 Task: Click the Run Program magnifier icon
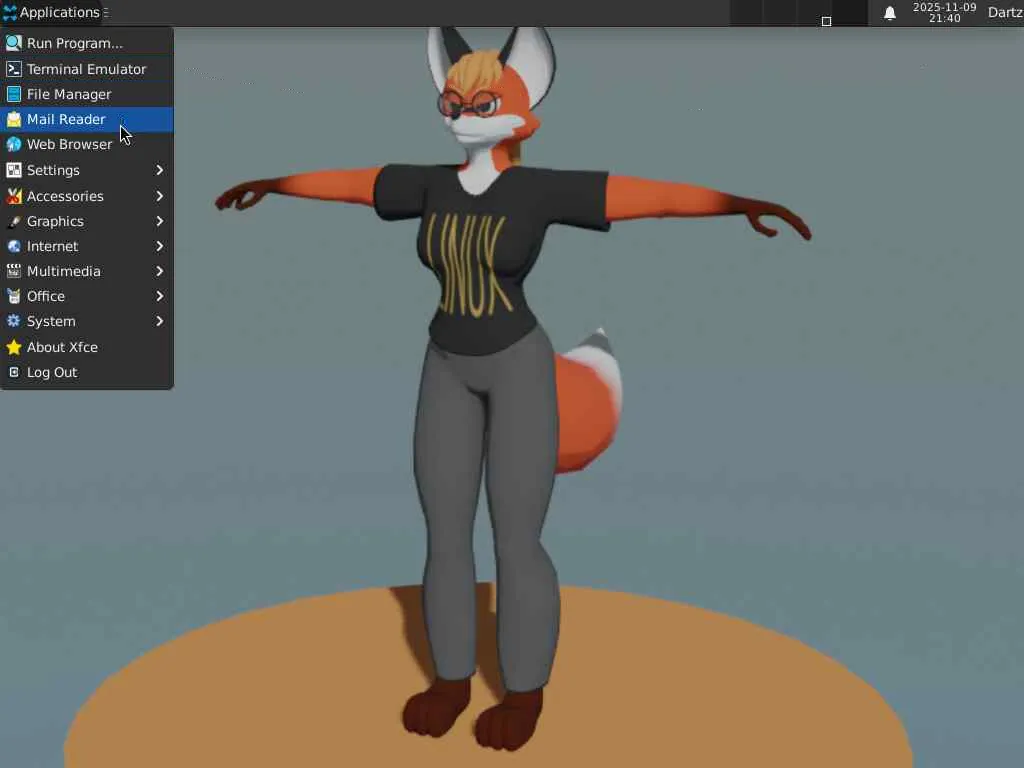pyautogui.click(x=14, y=43)
